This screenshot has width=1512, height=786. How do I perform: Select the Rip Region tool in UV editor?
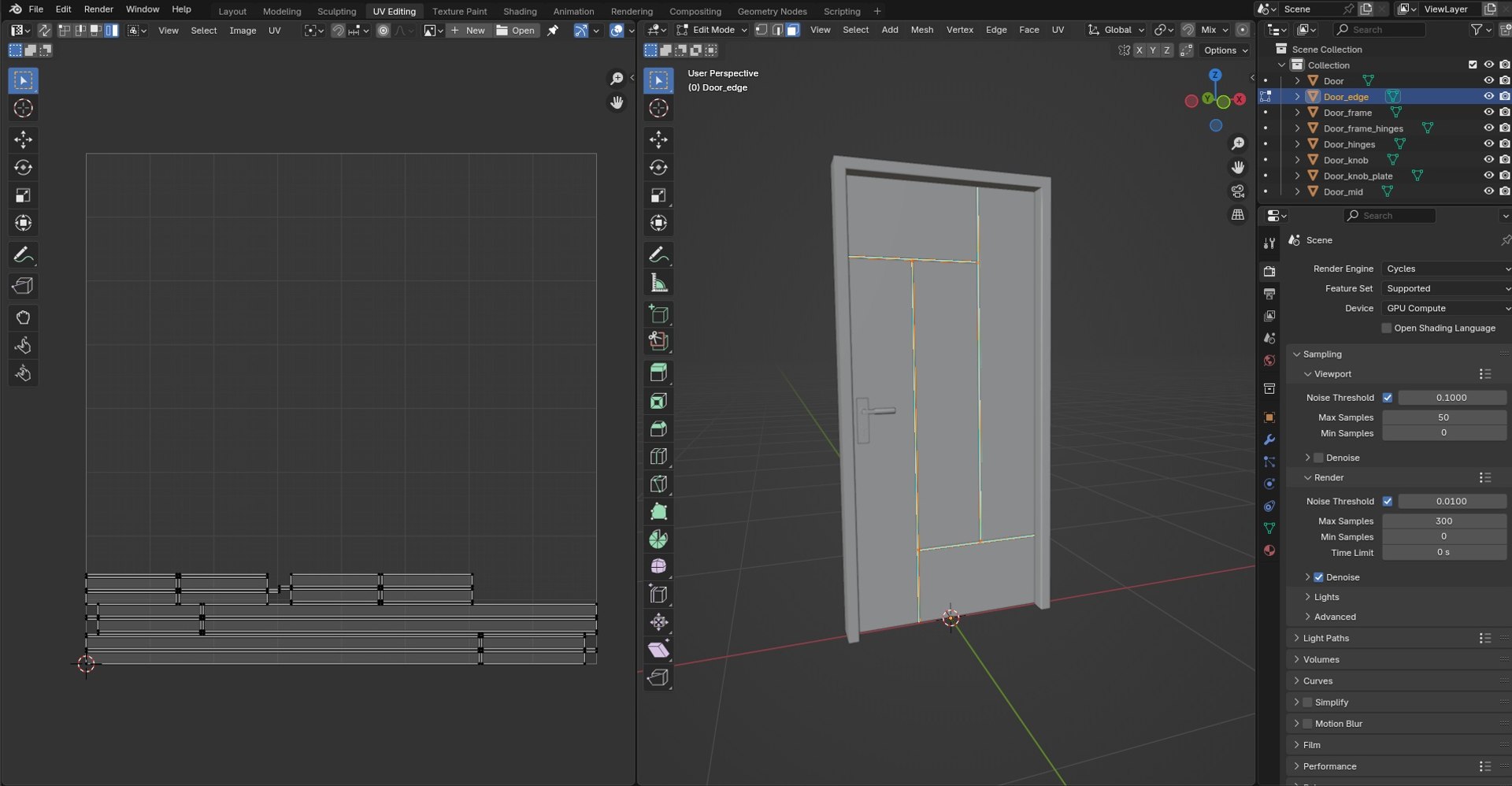[x=23, y=286]
